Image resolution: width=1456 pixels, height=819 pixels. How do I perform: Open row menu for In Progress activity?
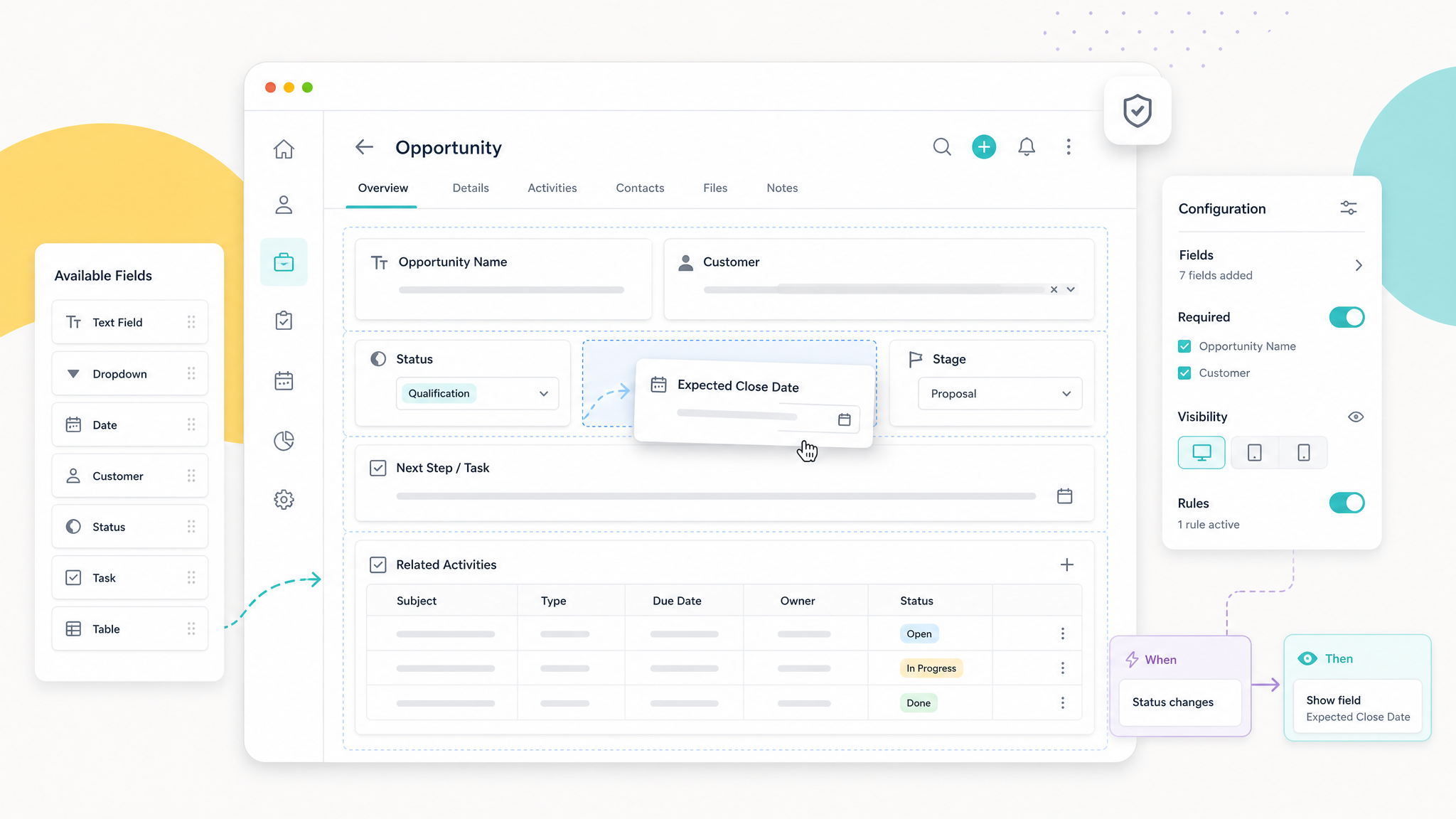coord(1063,668)
